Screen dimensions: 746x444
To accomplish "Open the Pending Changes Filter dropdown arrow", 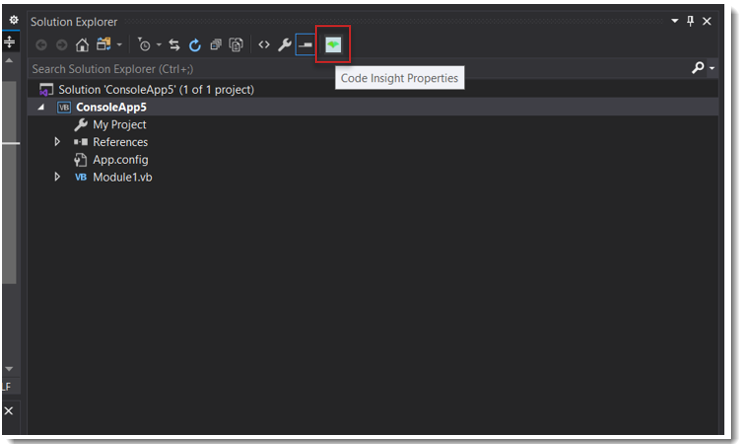I will pos(160,45).
